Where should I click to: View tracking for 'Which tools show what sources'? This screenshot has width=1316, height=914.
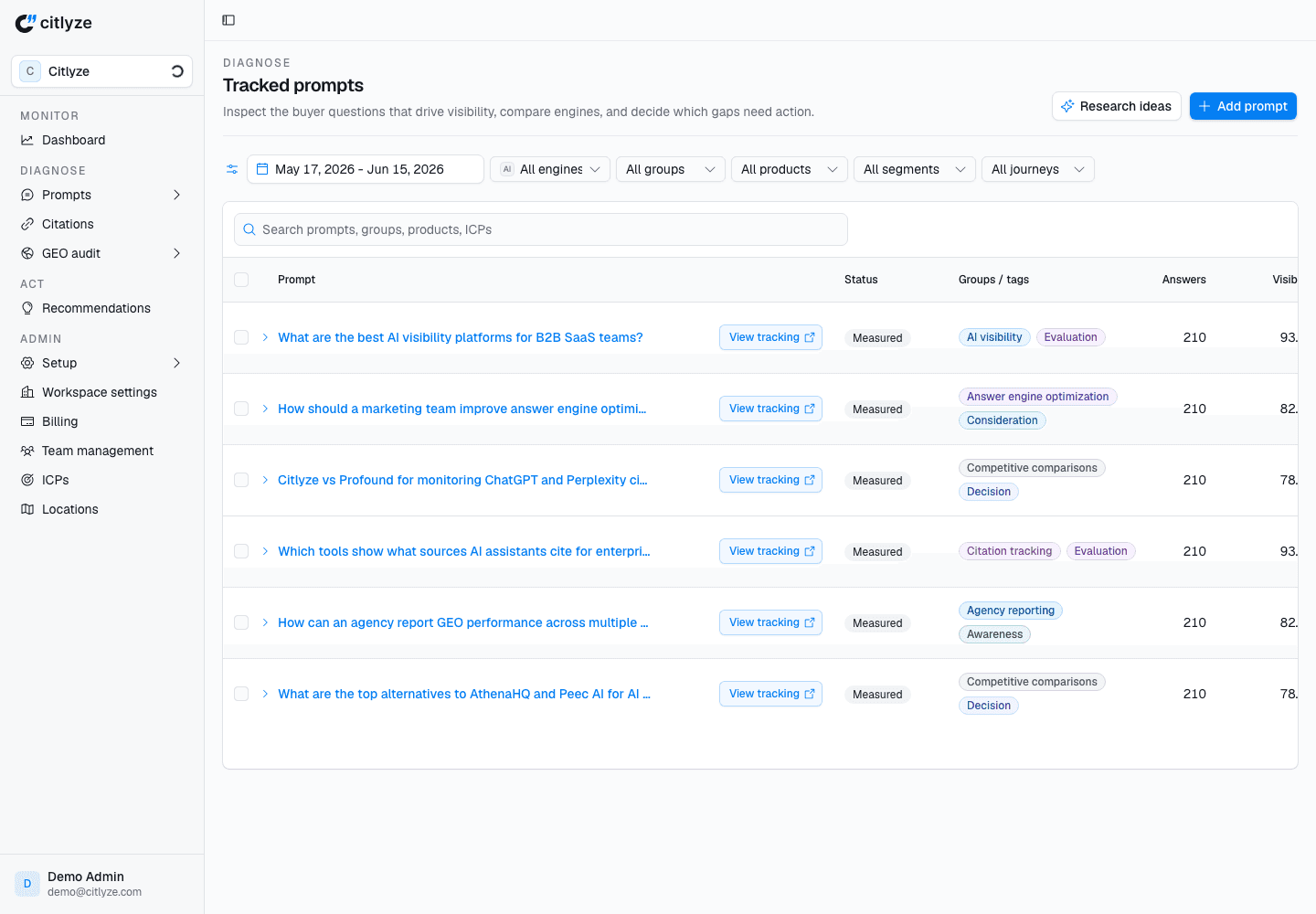coord(770,551)
